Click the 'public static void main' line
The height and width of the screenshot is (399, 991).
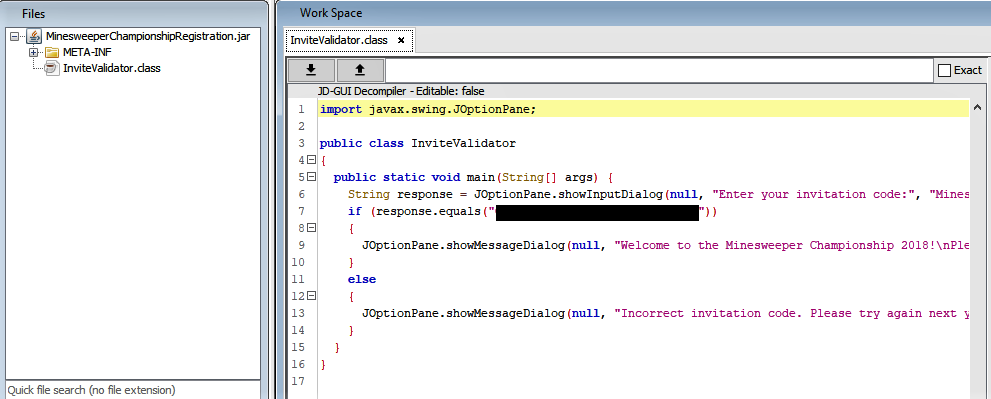pos(473,177)
